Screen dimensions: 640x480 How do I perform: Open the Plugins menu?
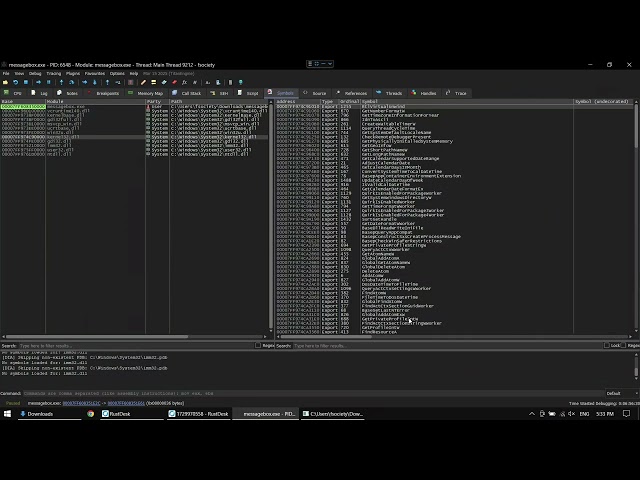73,73
